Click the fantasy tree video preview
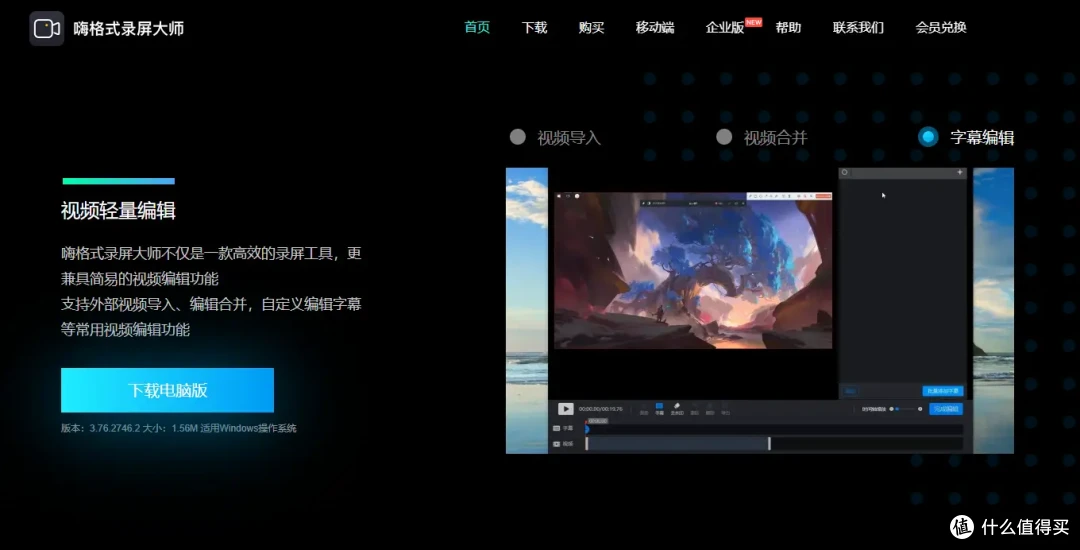 [693, 271]
